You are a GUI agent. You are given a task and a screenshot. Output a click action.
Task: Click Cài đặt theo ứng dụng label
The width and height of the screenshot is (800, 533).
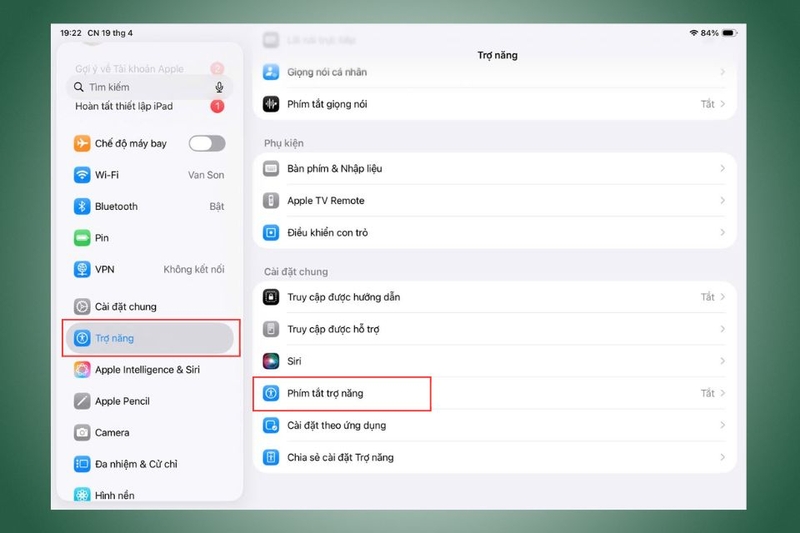pyautogui.click(x=337, y=425)
